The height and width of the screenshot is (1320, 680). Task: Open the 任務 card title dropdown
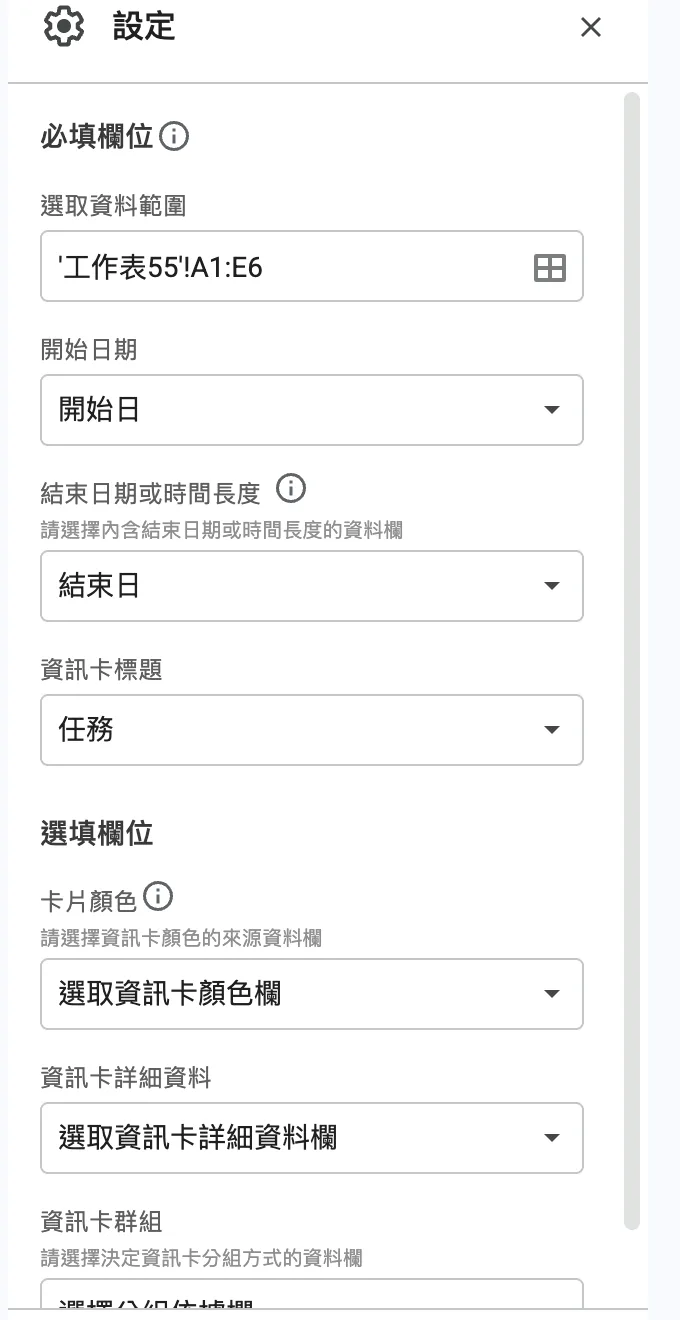[312, 730]
